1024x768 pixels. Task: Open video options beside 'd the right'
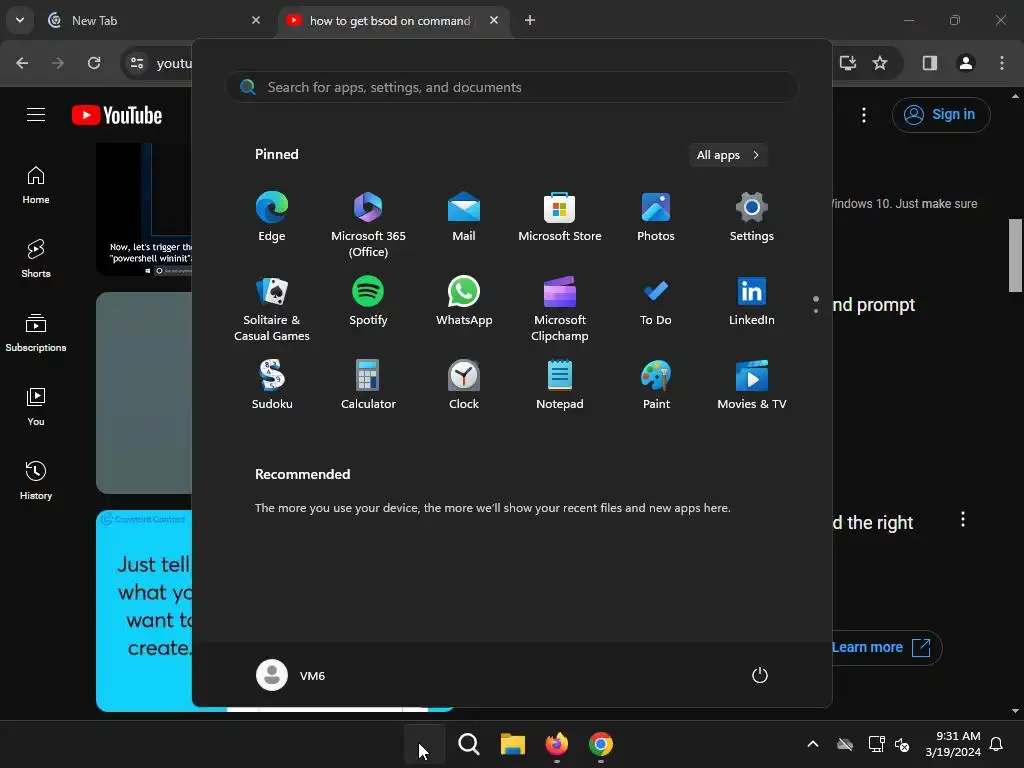pyautogui.click(x=963, y=520)
